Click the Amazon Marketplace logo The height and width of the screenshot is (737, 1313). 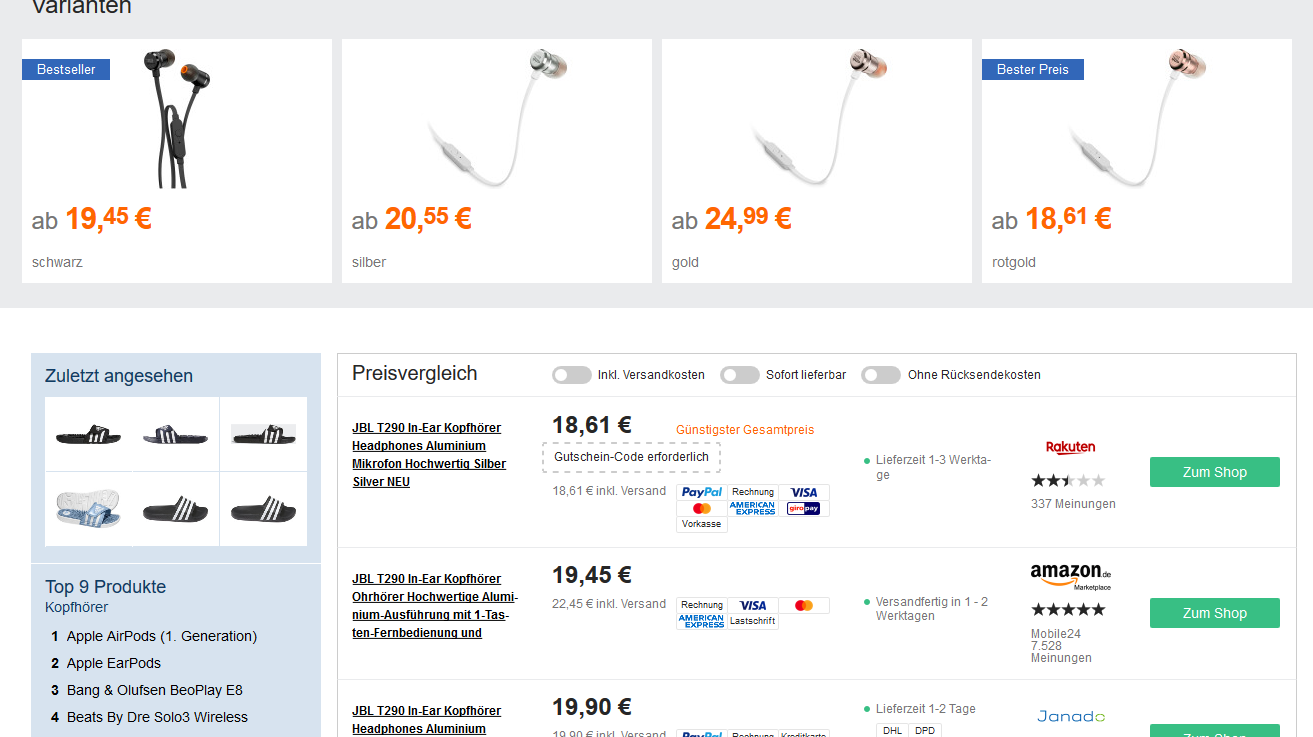1070,575
